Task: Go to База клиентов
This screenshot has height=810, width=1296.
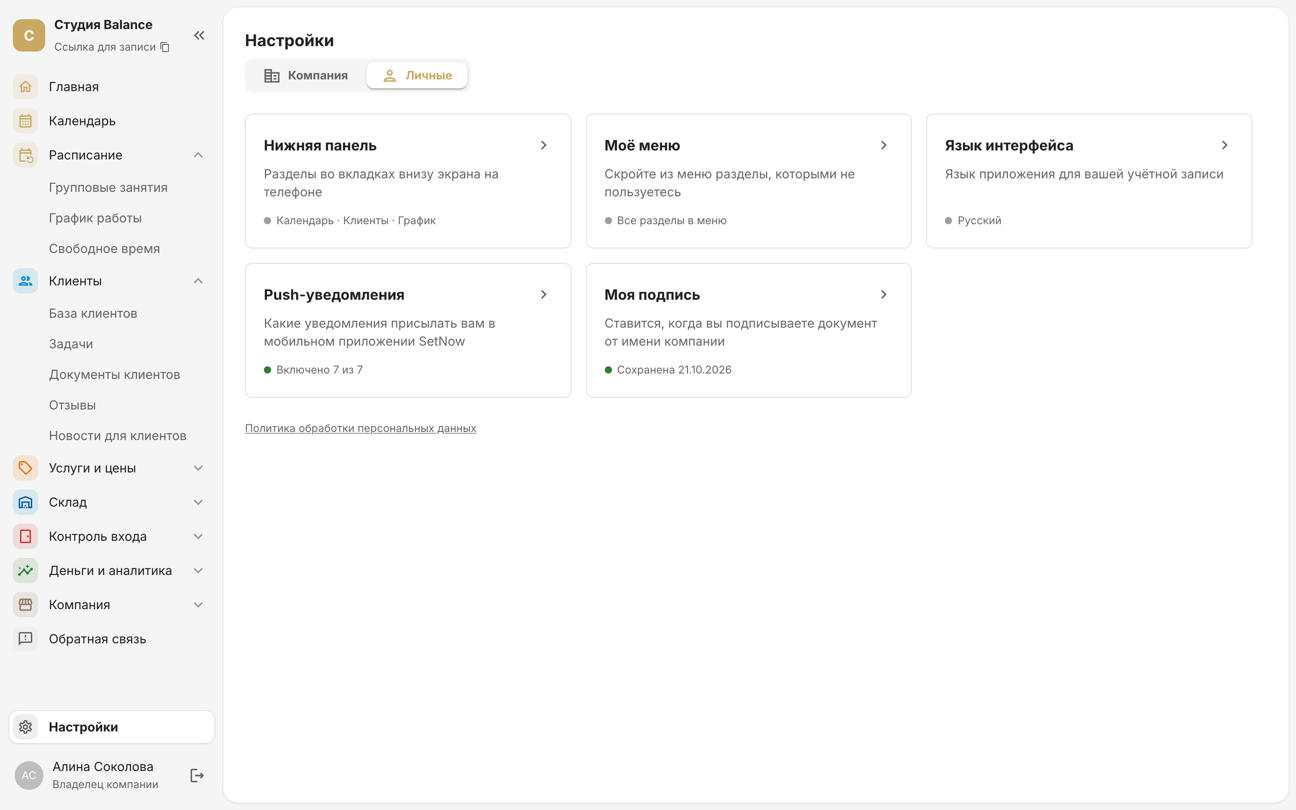Action: click(x=93, y=313)
